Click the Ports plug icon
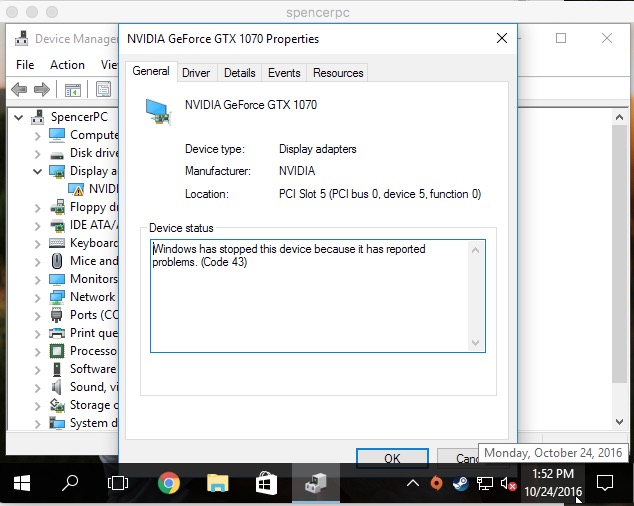Viewport: 634px width, 506px height. tap(57, 315)
